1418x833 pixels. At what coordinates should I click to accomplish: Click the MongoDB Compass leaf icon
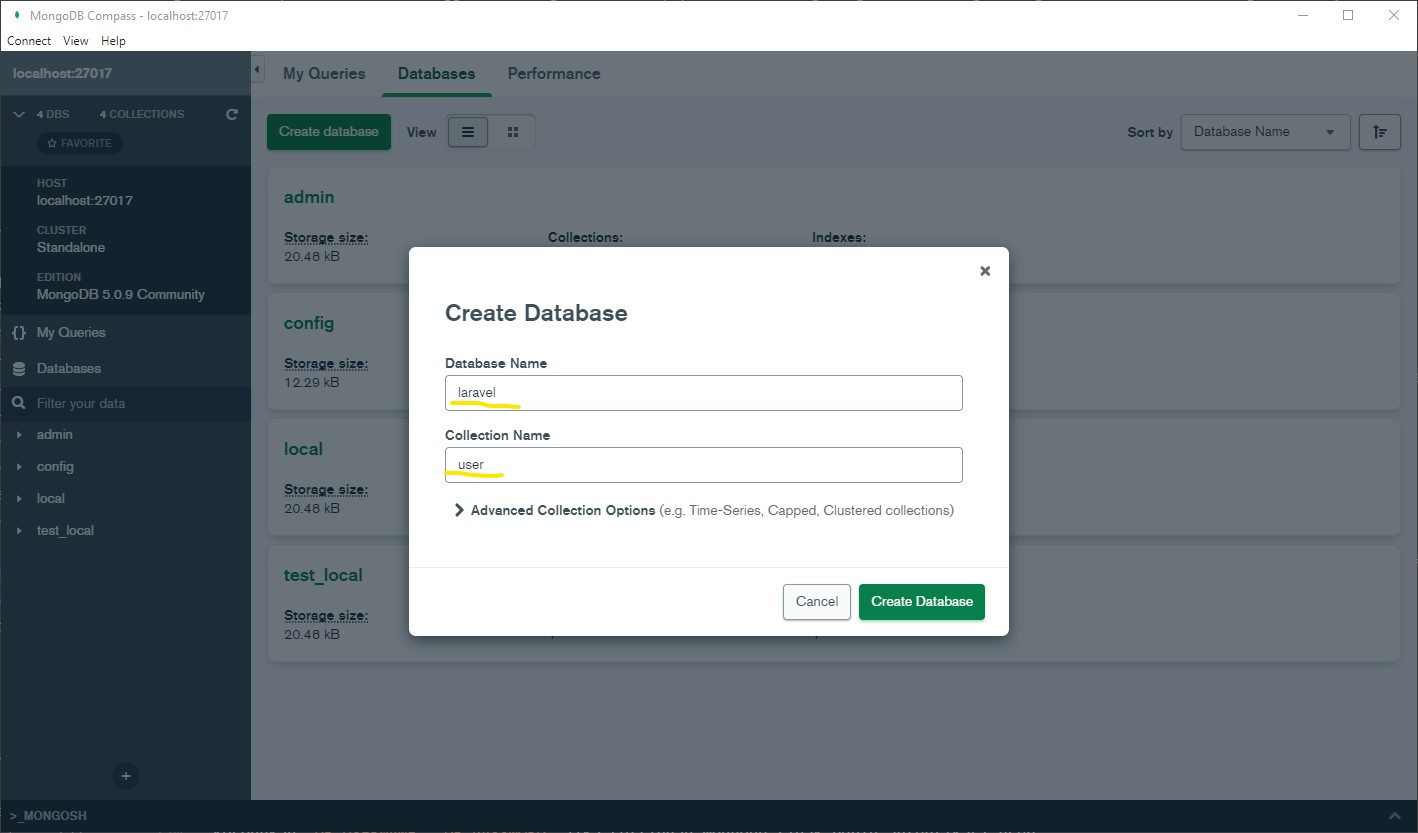(x=16, y=15)
